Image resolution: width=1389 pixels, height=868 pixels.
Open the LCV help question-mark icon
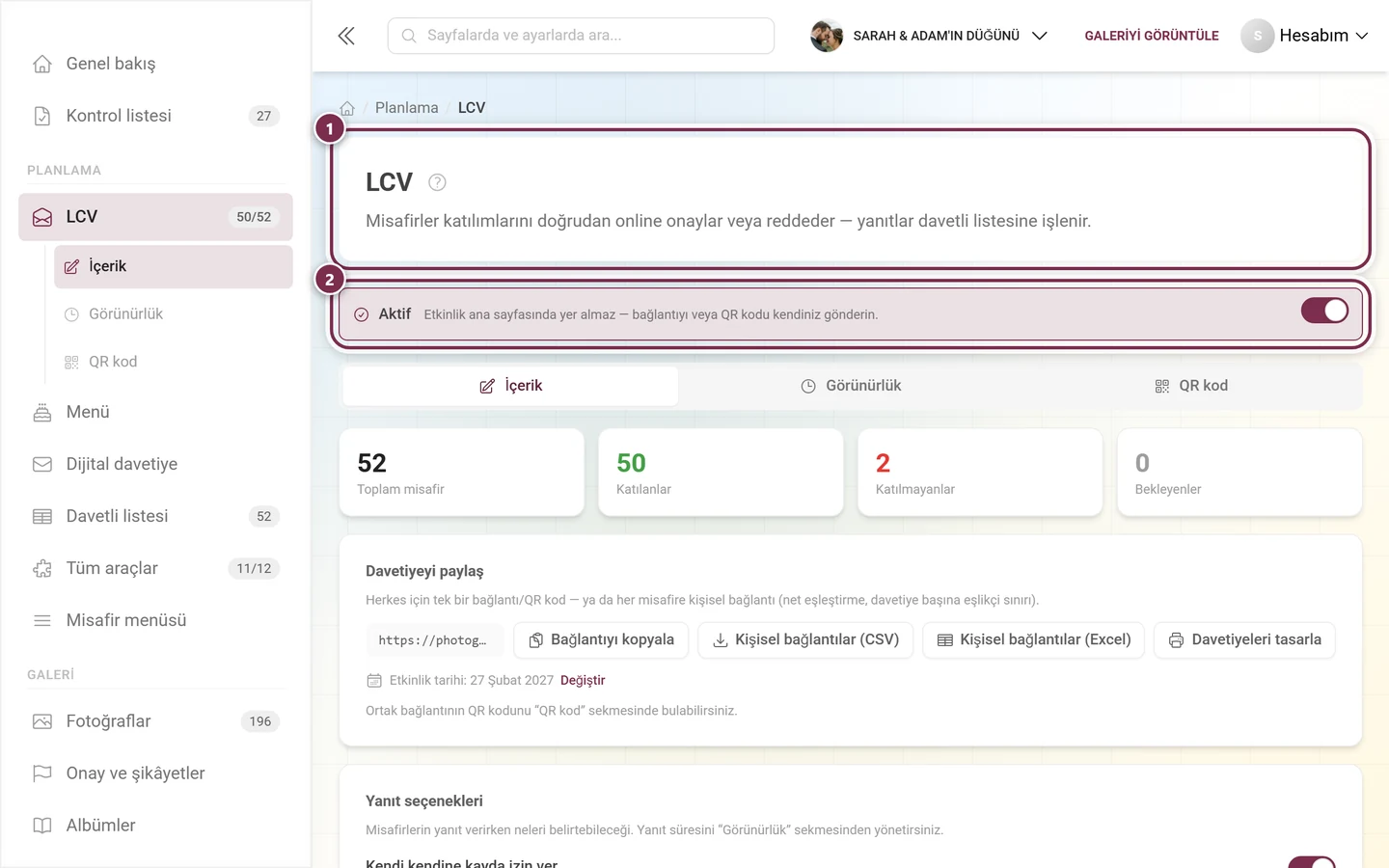pos(437,182)
